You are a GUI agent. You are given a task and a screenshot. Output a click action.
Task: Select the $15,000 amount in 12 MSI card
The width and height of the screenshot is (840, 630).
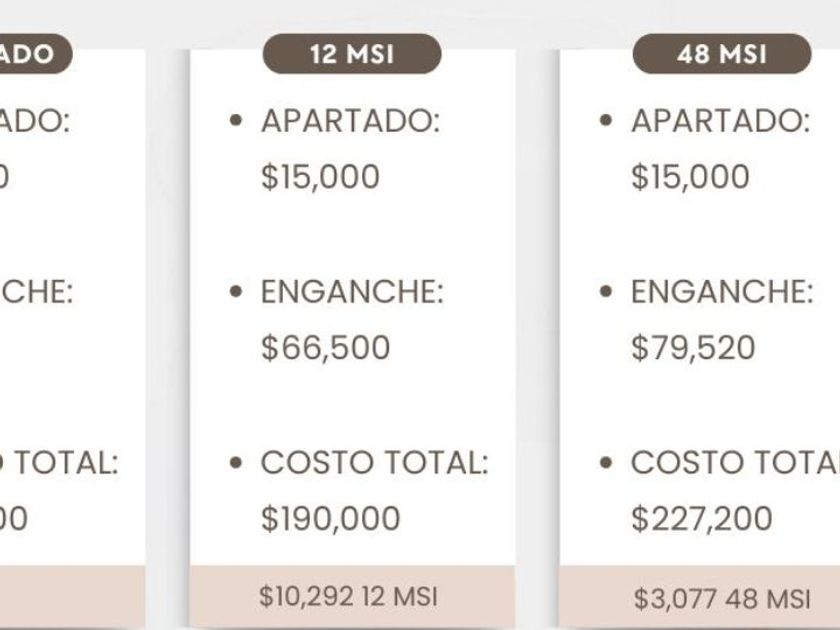[x=320, y=177]
